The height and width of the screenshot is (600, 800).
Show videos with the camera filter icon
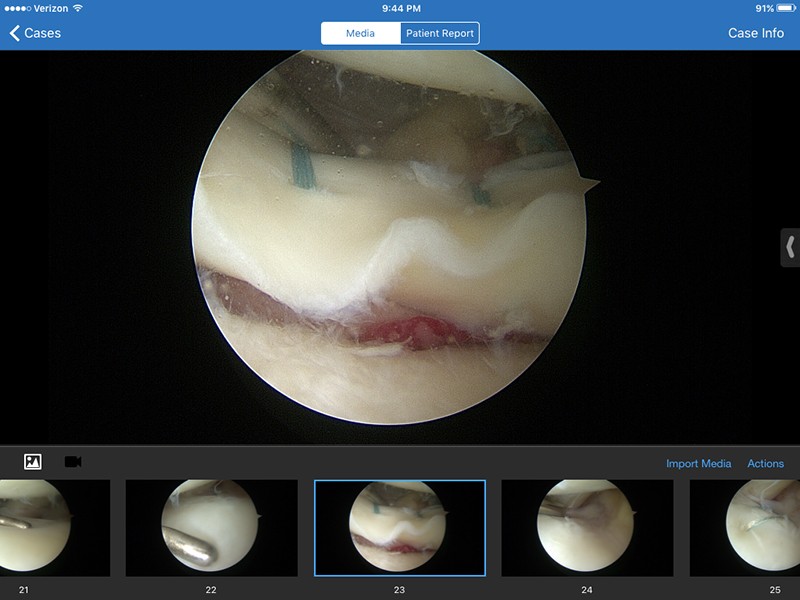(x=73, y=462)
